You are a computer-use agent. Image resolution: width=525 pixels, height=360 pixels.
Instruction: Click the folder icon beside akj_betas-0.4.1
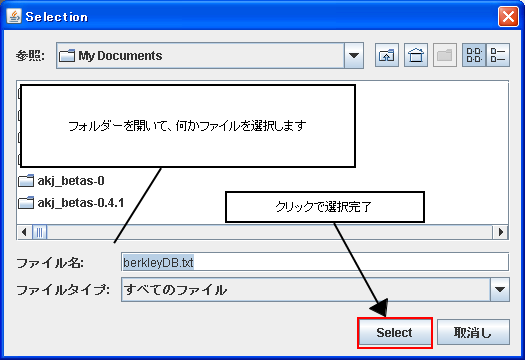tap(26, 203)
